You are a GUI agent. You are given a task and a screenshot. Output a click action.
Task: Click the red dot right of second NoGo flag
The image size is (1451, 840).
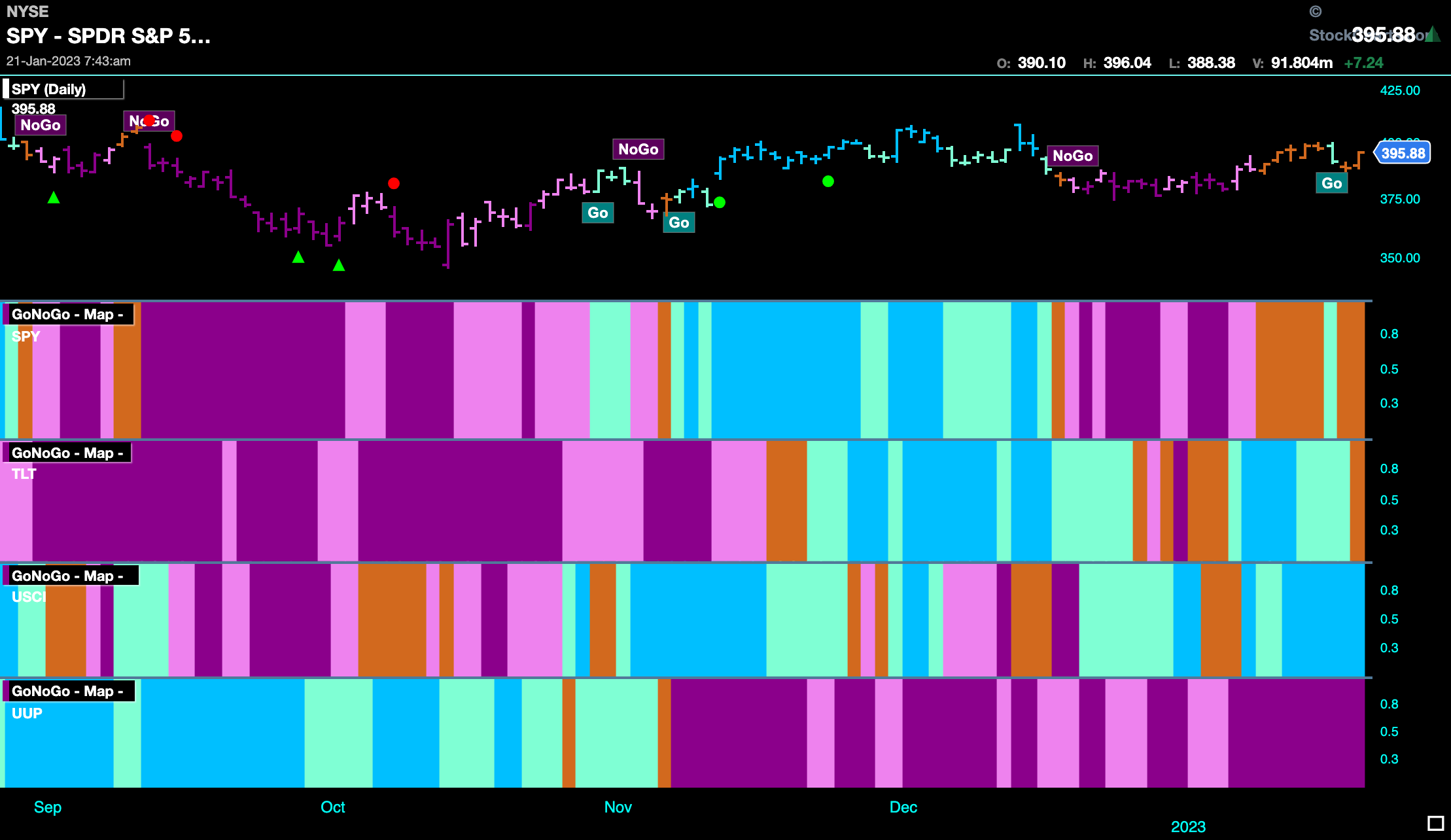177,136
